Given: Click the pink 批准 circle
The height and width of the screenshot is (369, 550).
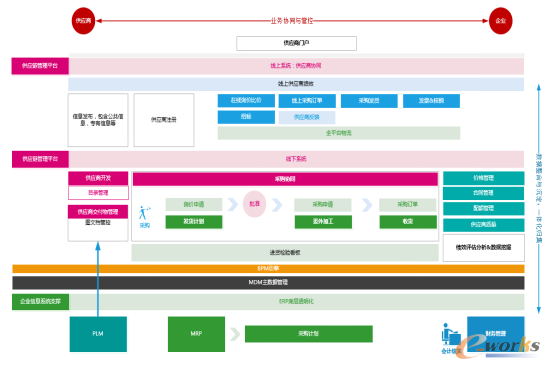Looking at the screenshot, I should [255, 204].
